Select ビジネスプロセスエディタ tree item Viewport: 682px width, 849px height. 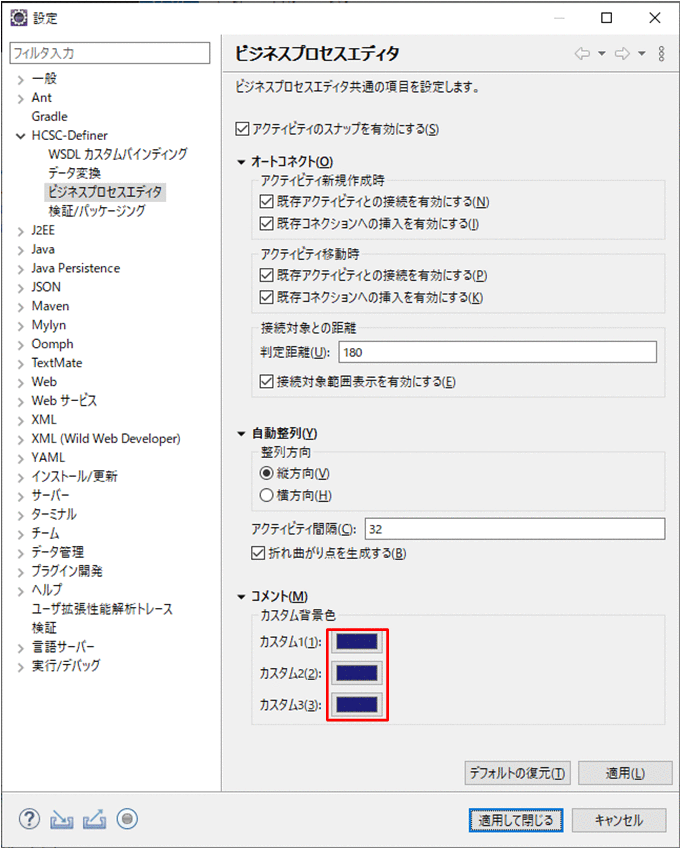tap(105, 192)
